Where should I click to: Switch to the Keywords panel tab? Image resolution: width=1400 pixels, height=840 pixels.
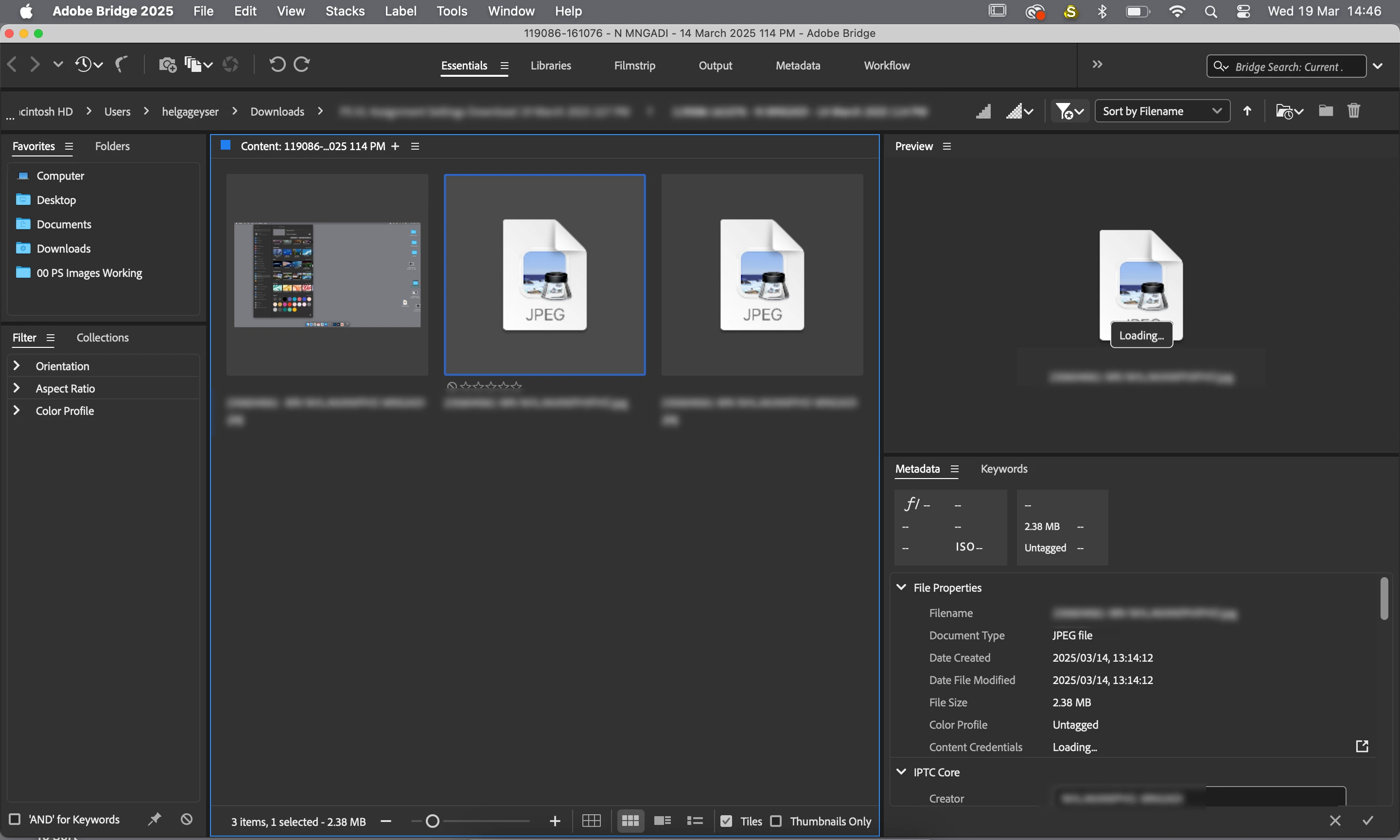[1003, 469]
